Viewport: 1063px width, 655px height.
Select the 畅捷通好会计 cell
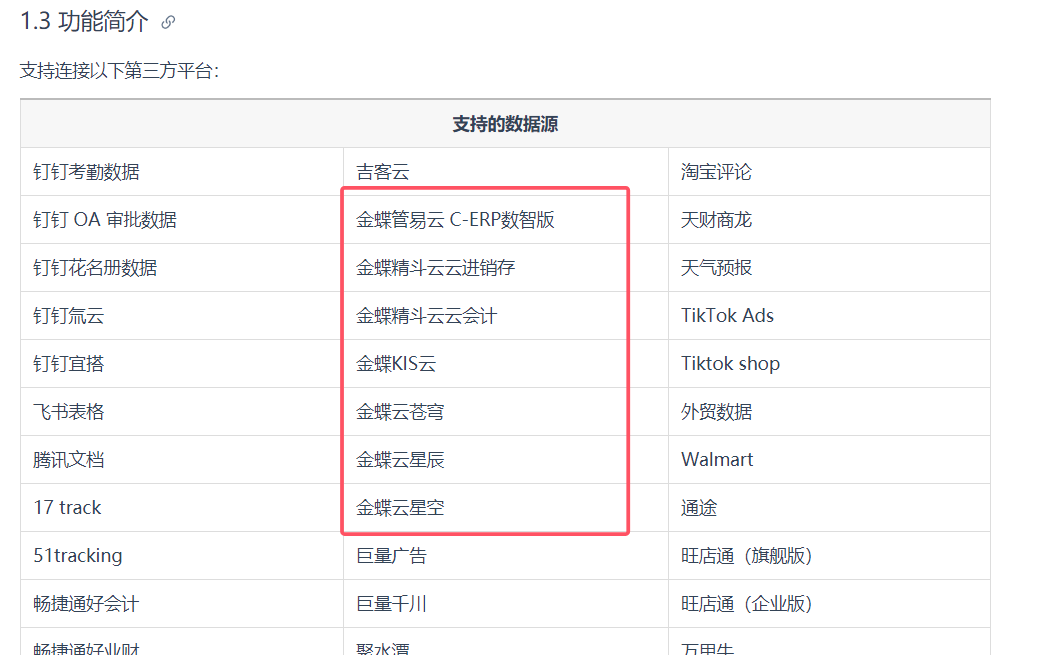click(182, 603)
